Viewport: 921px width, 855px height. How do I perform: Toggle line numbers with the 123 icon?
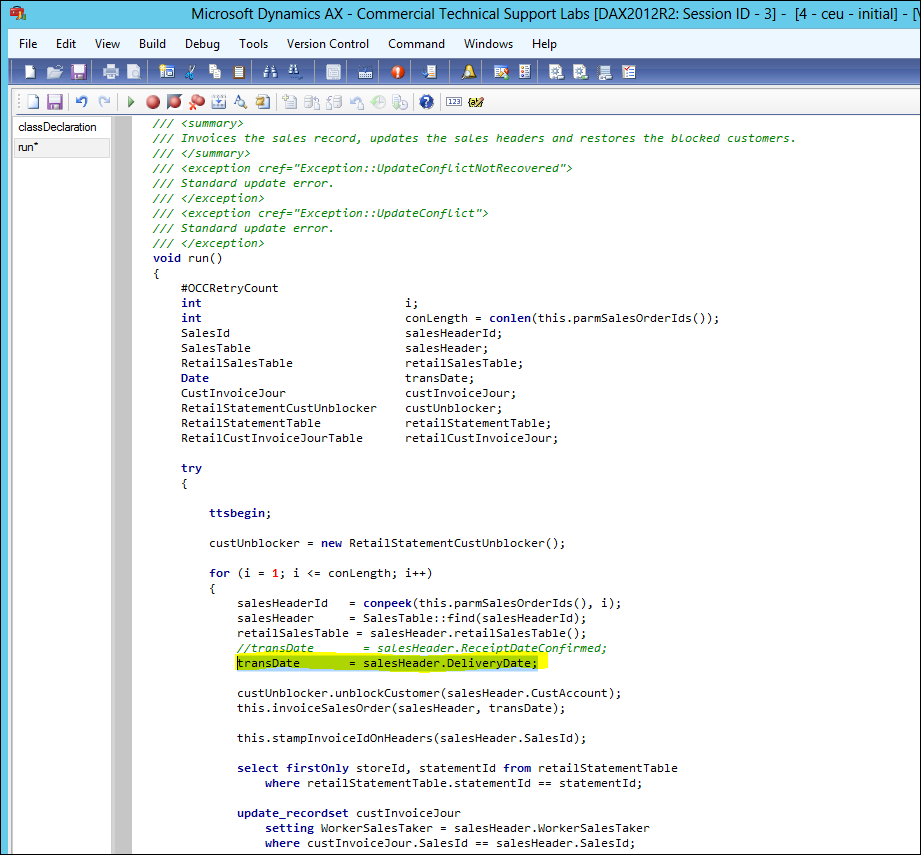454,101
